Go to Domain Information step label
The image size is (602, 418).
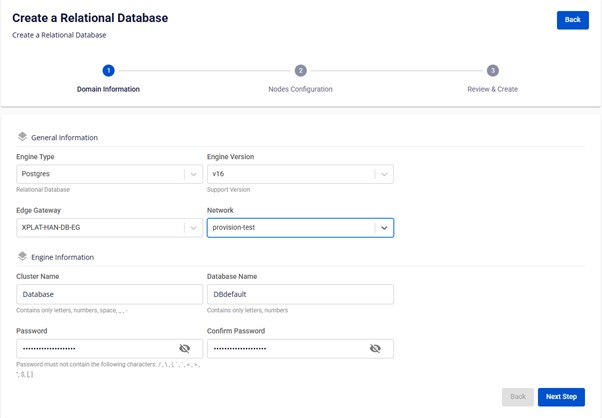(x=108, y=89)
